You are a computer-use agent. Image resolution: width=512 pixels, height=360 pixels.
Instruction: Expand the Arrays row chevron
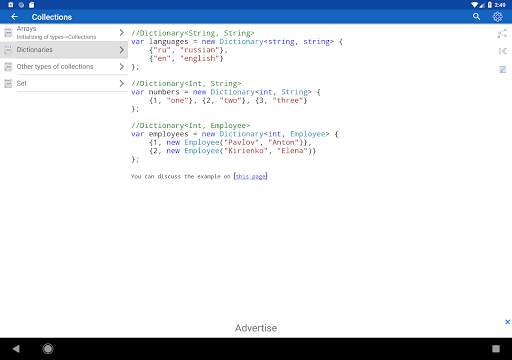point(122,33)
